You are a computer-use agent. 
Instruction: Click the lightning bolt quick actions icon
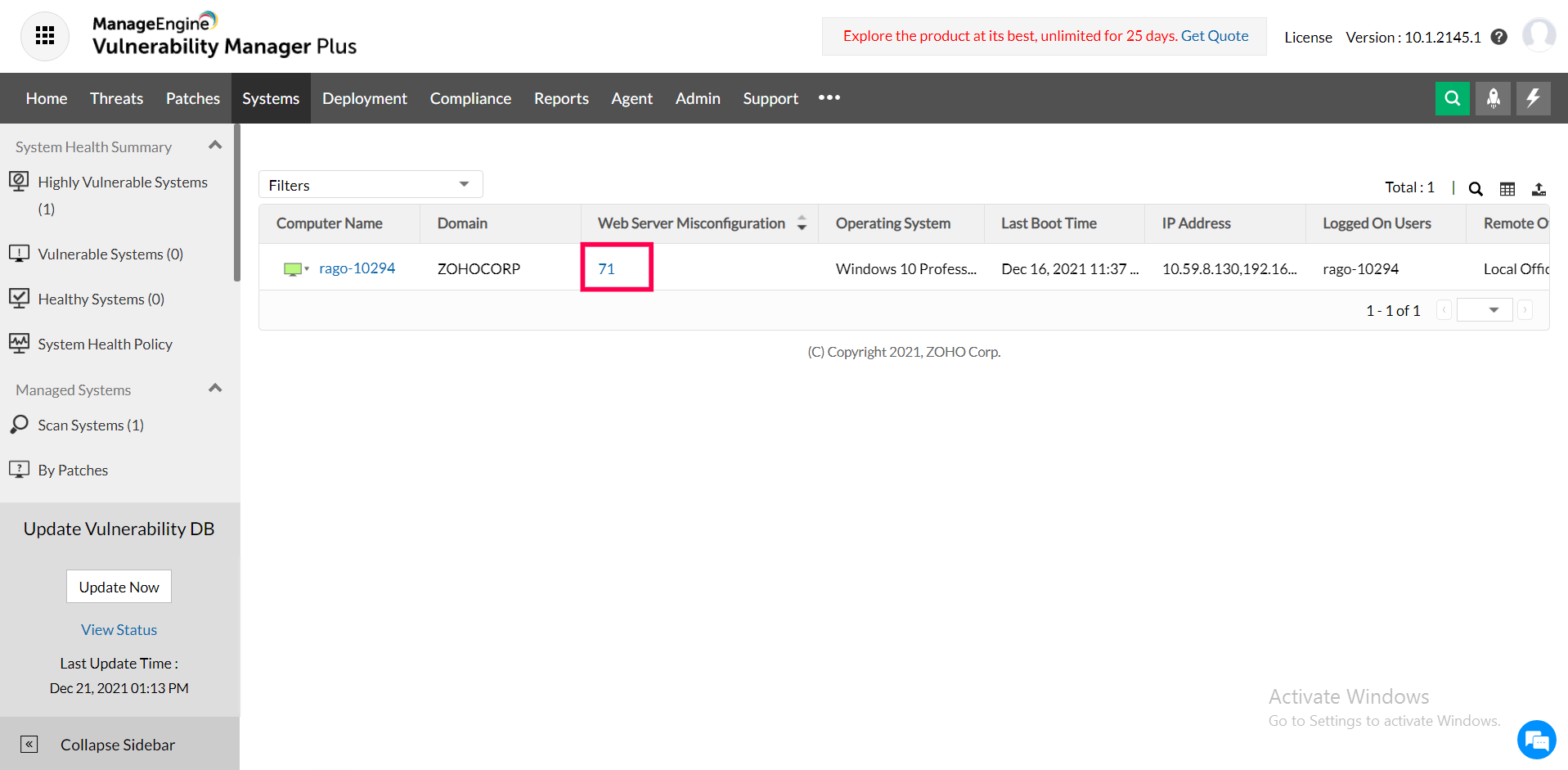pyautogui.click(x=1534, y=98)
